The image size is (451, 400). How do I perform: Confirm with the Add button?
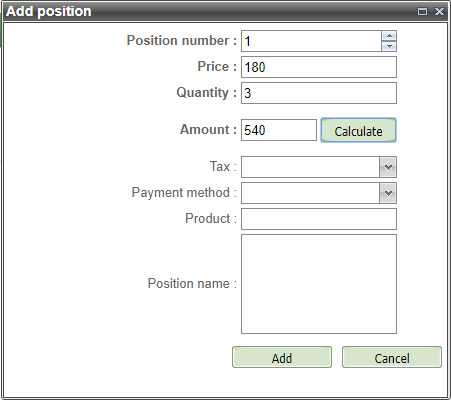(x=282, y=357)
